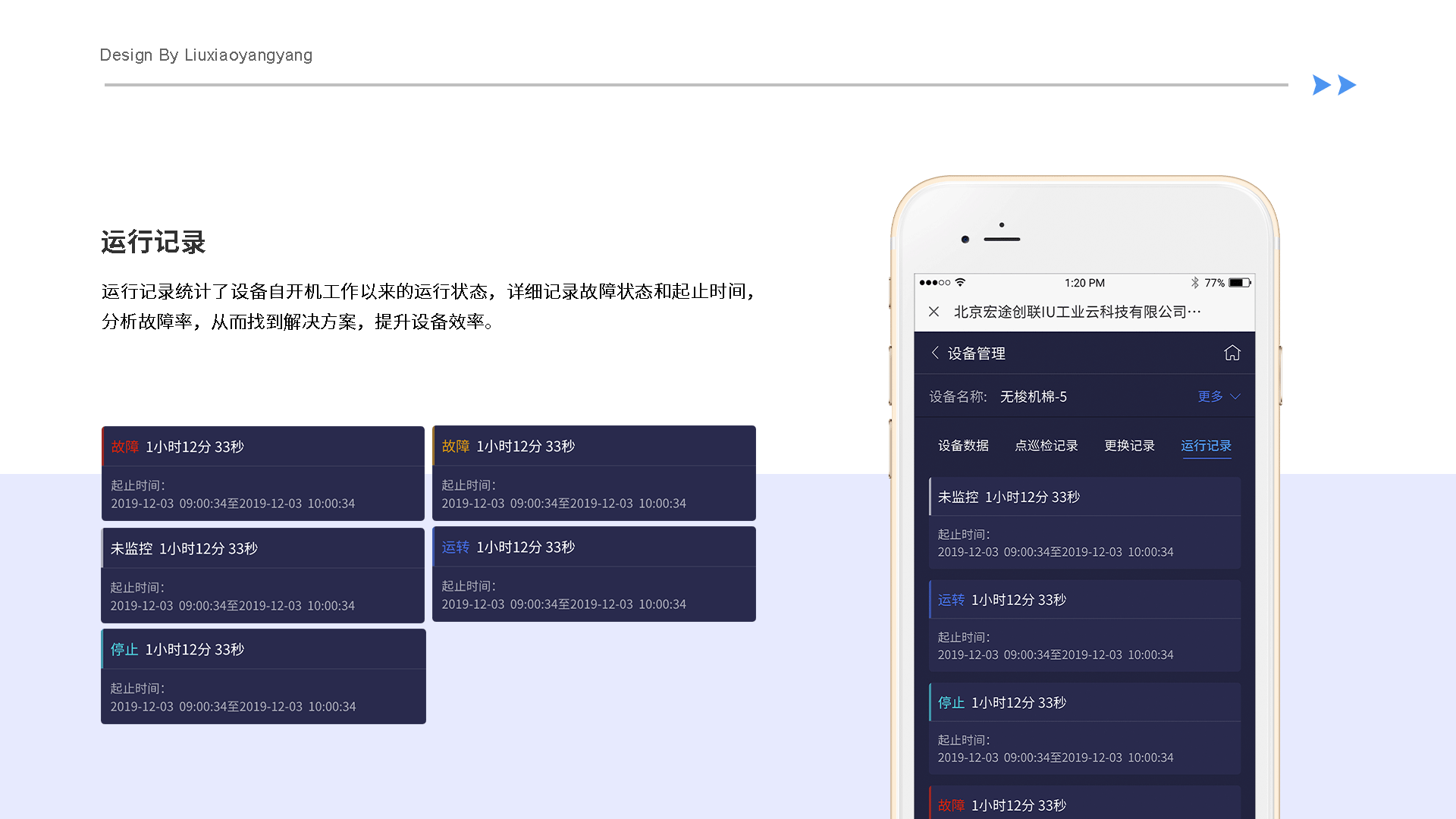Go back using the arrow beside 设备管理
The height and width of the screenshot is (819, 1456).
coord(935,353)
